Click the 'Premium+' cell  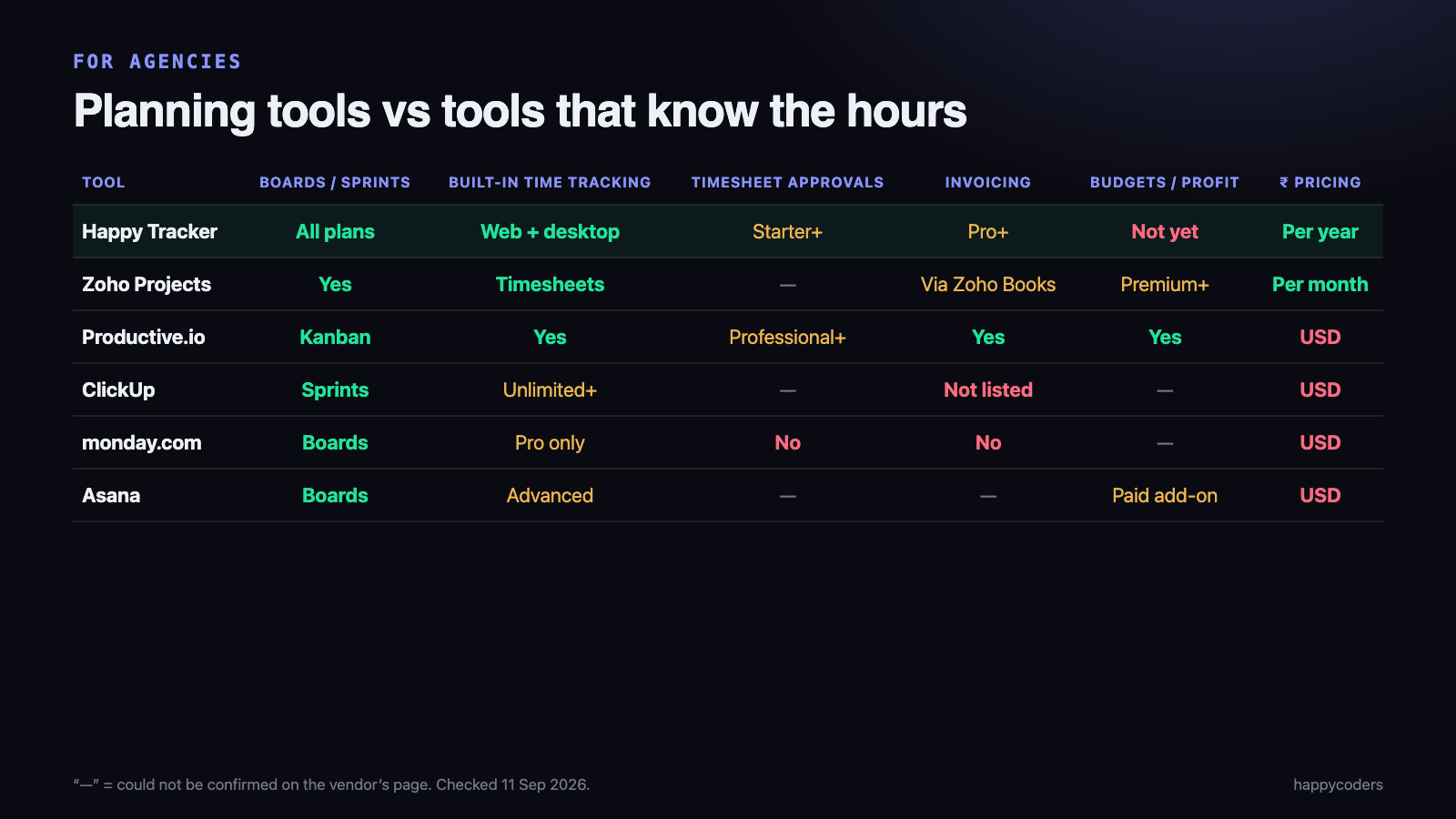[1165, 285]
